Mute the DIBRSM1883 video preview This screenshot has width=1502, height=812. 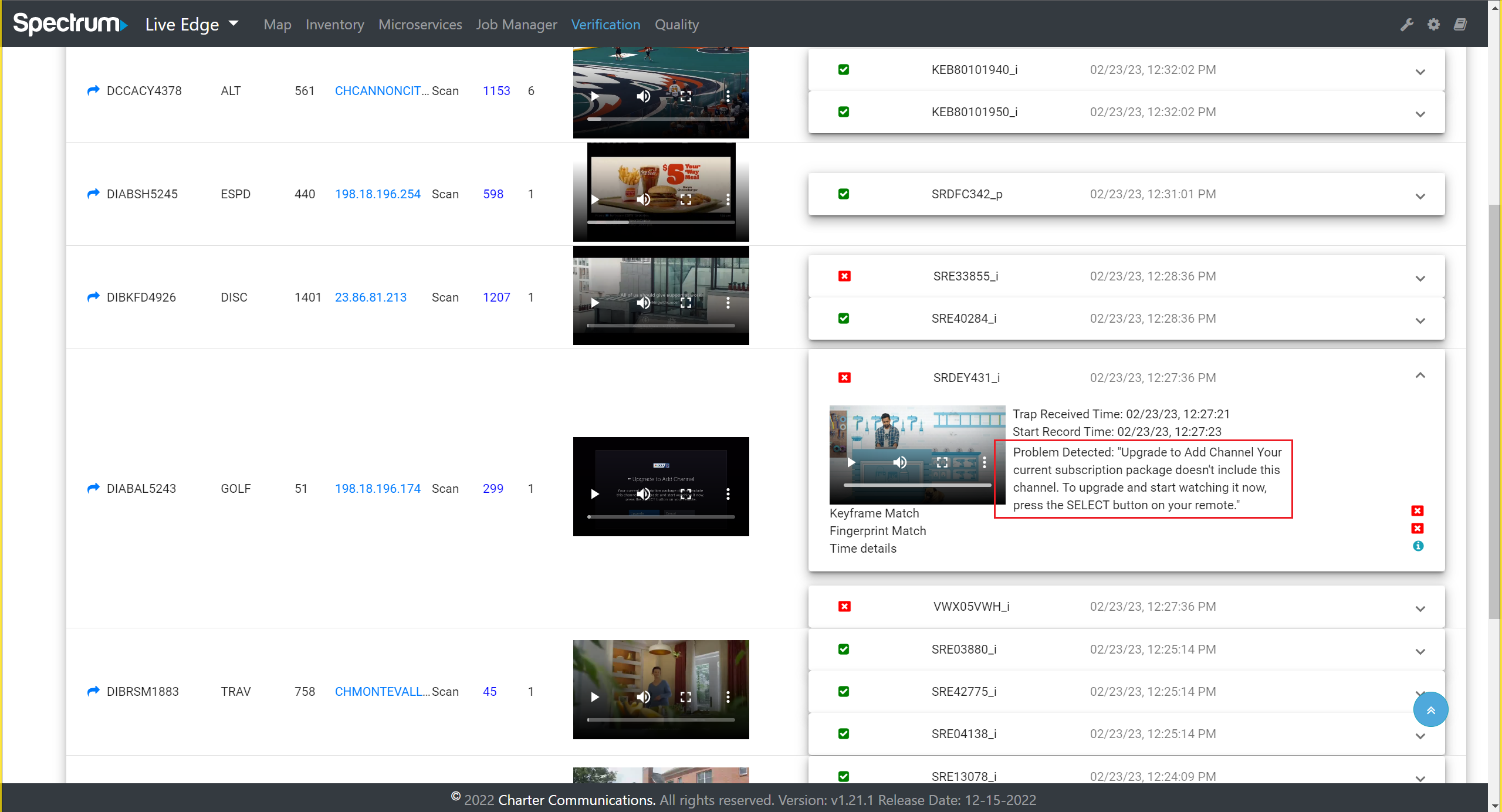(x=644, y=696)
